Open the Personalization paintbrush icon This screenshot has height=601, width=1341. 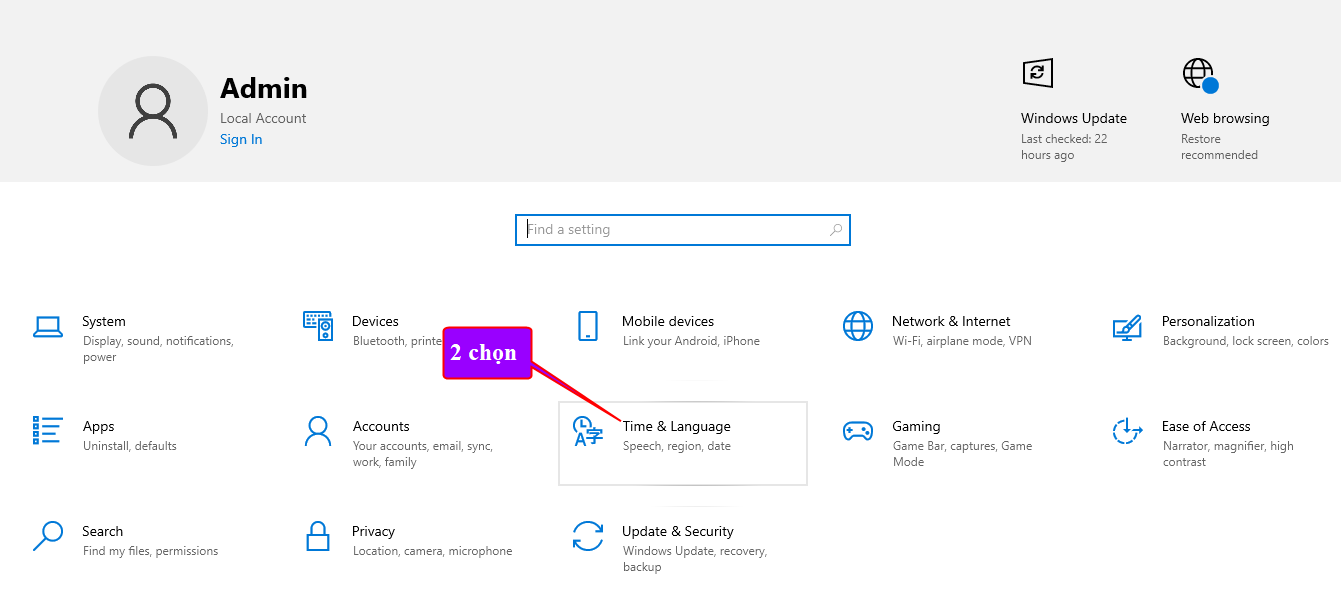1127,326
